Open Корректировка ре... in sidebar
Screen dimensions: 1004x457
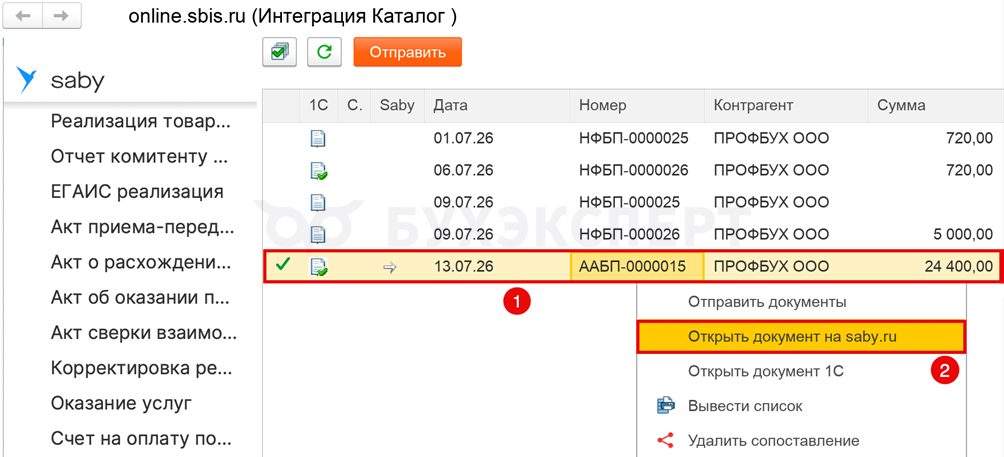coord(140,369)
